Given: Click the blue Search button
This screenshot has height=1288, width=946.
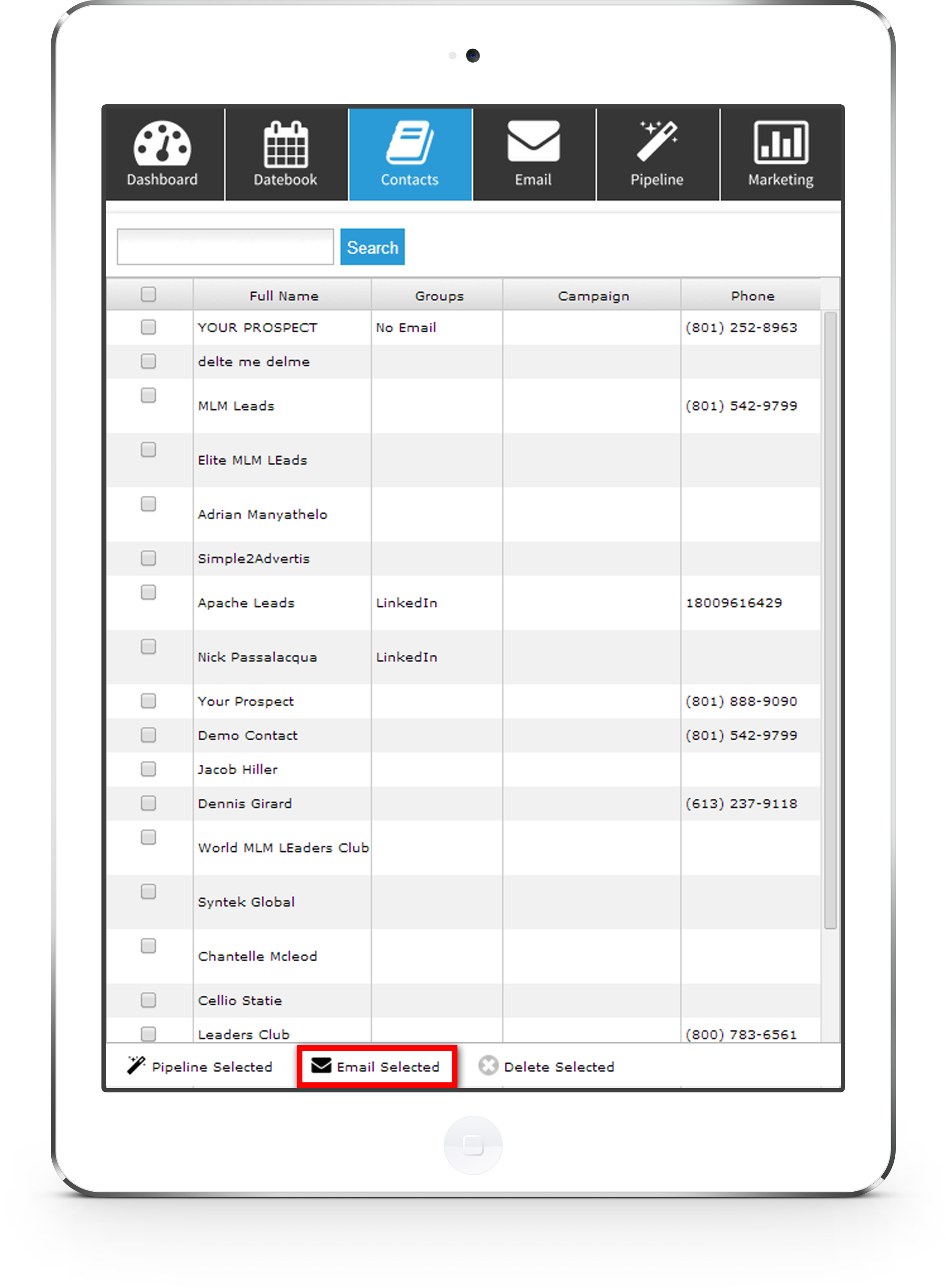Looking at the screenshot, I should click(372, 247).
